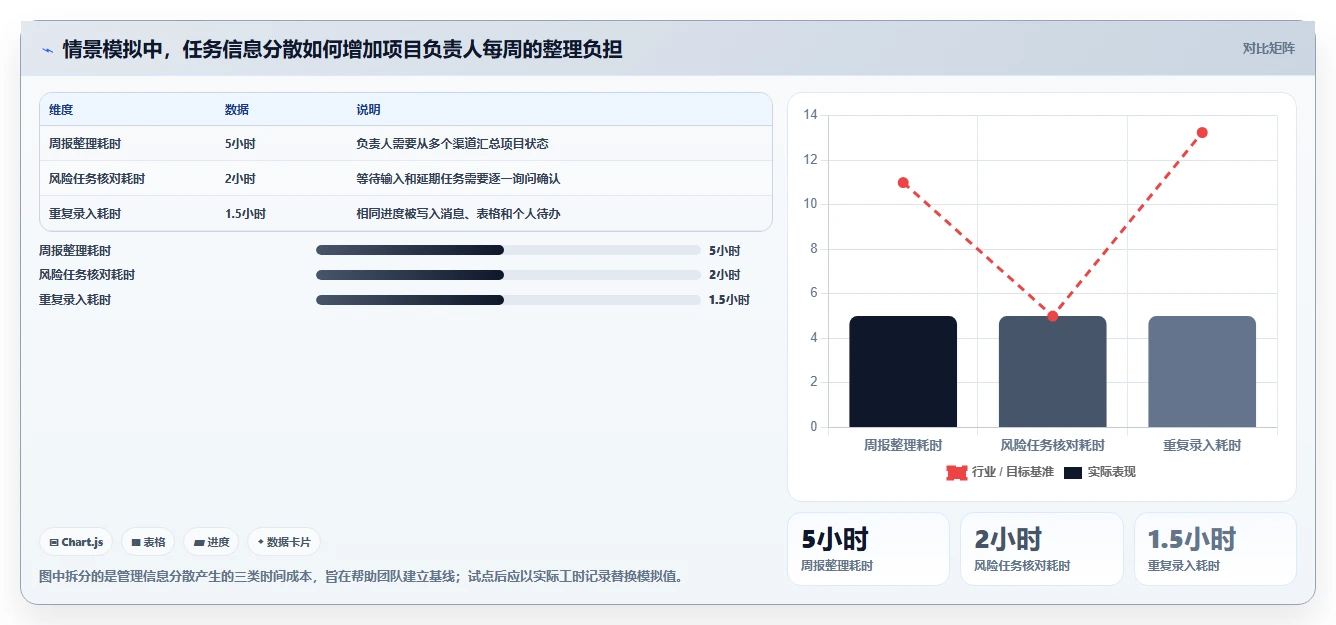The height and width of the screenshot is (625, 1336).
Task: Click the 说明 column header
Action: (368, 110)
